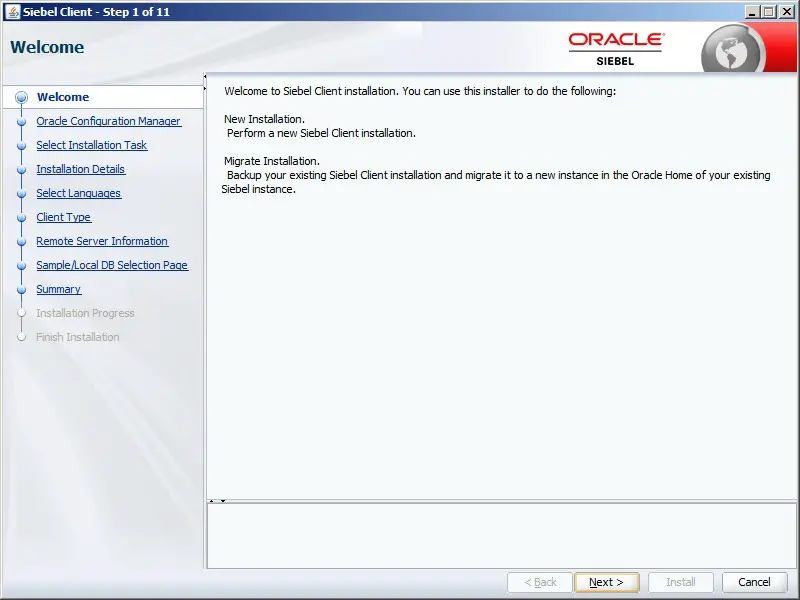Click bullet beside Oracle Configuration Manager
Screen dimensions: 800x600
[x=21, y=121]
